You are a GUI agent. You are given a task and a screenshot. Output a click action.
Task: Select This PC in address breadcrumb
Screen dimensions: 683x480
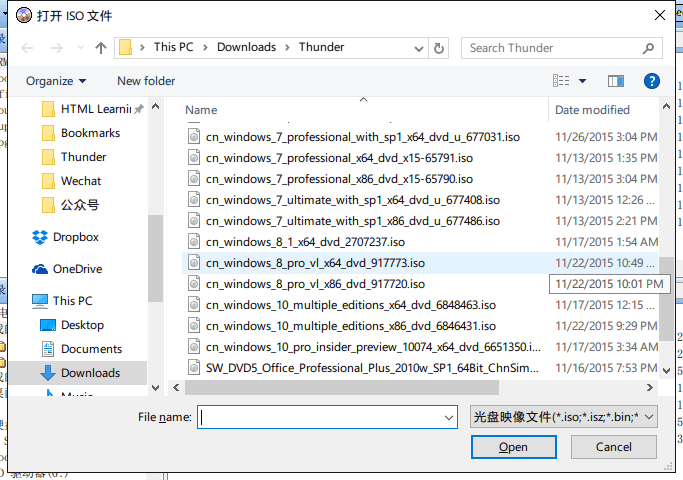tap(173, 47)
